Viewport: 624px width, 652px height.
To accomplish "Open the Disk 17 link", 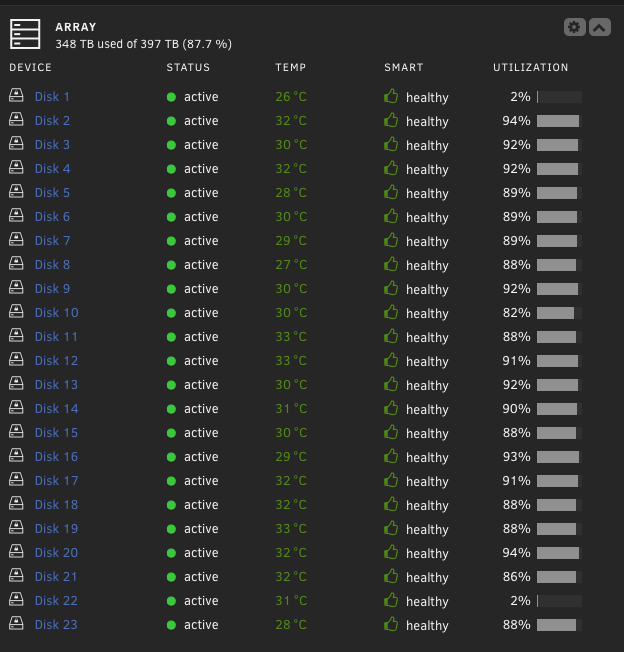I will pos(57,481).
